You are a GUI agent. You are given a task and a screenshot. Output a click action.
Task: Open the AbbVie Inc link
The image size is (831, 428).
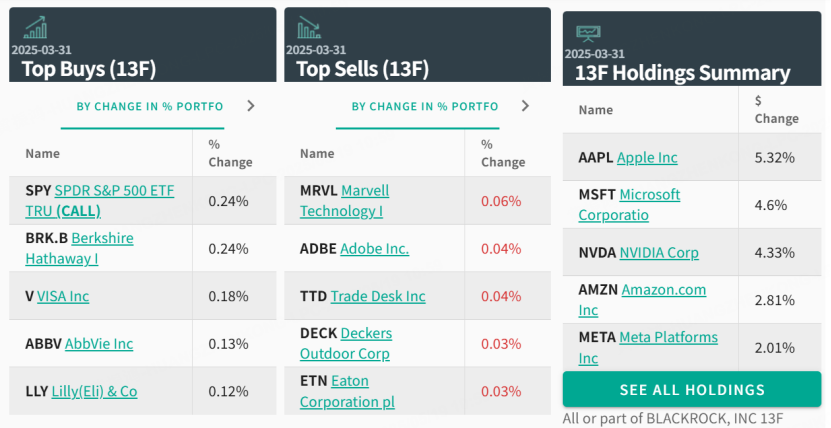click(99, 344)
